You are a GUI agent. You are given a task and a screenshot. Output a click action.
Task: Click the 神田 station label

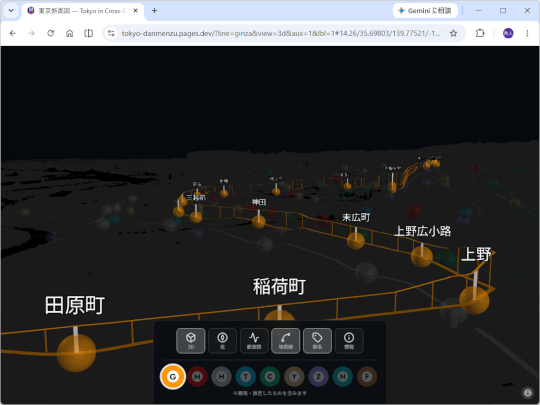pyautogui.click(x=259, y=202)
